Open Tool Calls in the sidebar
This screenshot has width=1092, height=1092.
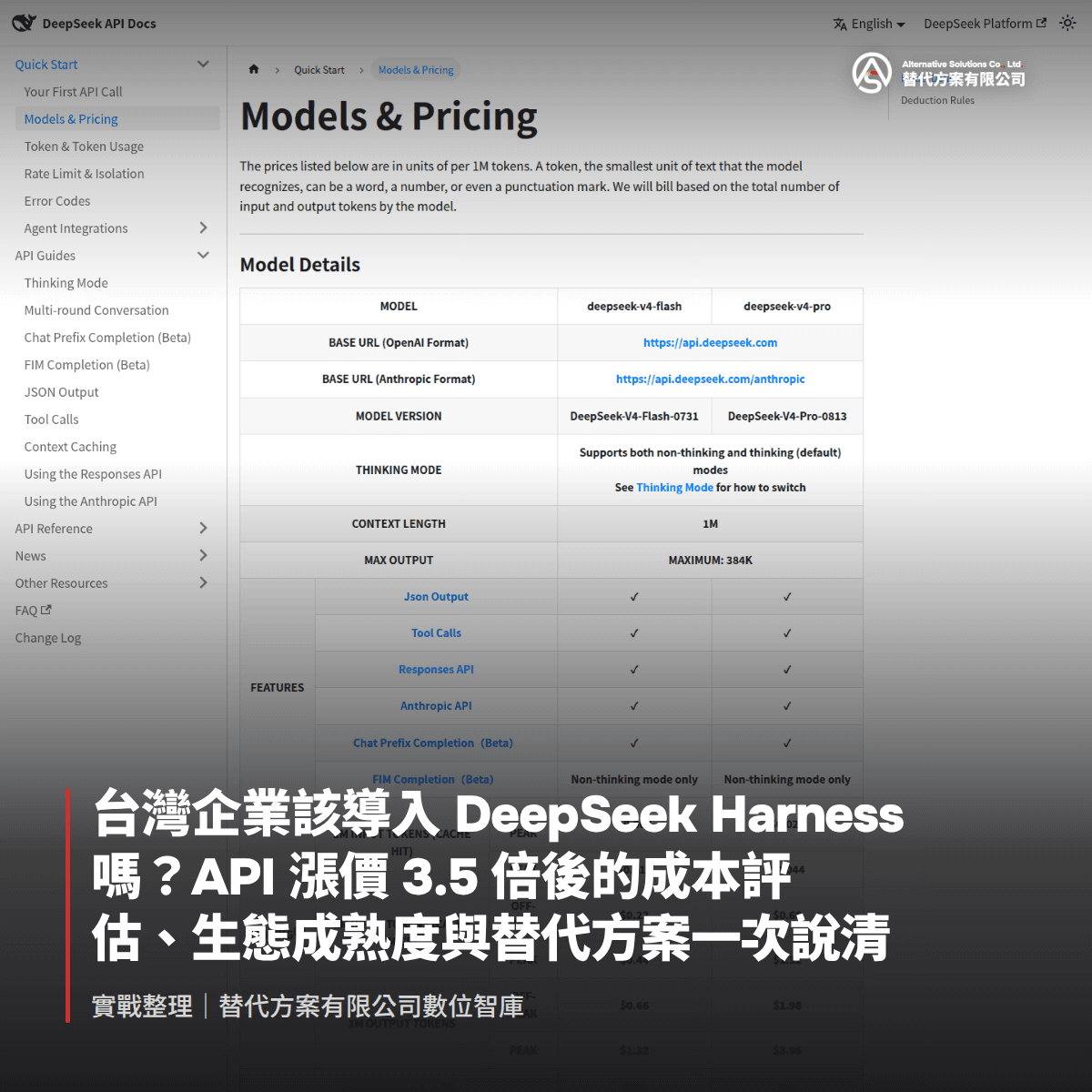[51, 420]
